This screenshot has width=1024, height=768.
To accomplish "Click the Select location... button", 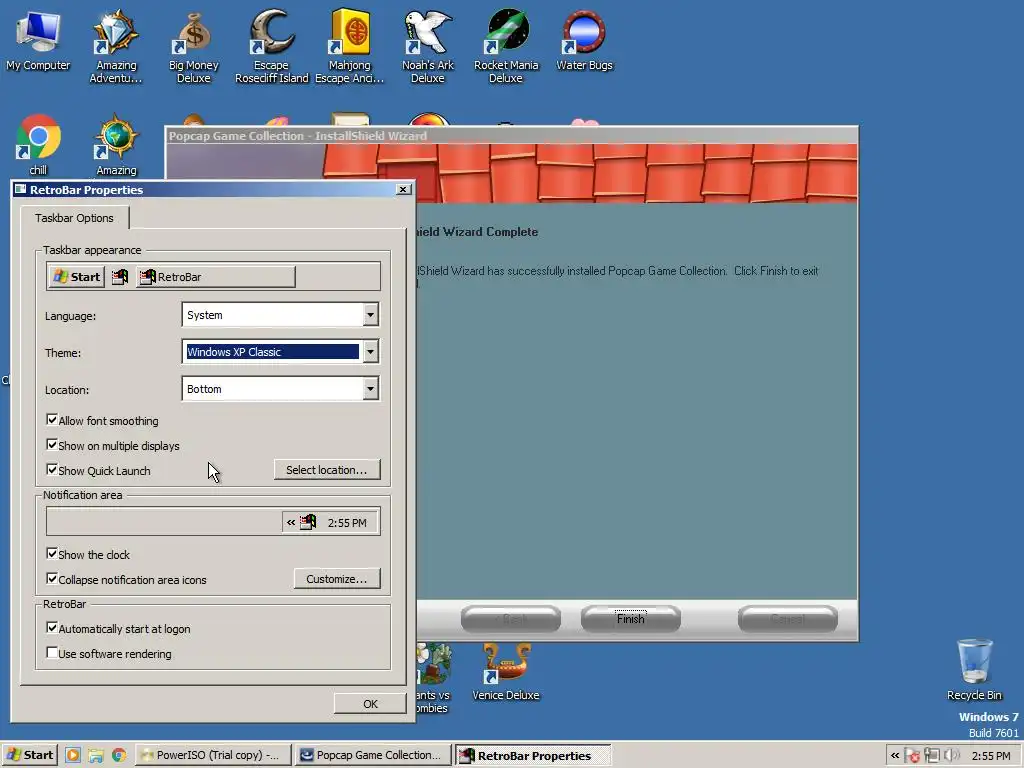I will 327,470.
